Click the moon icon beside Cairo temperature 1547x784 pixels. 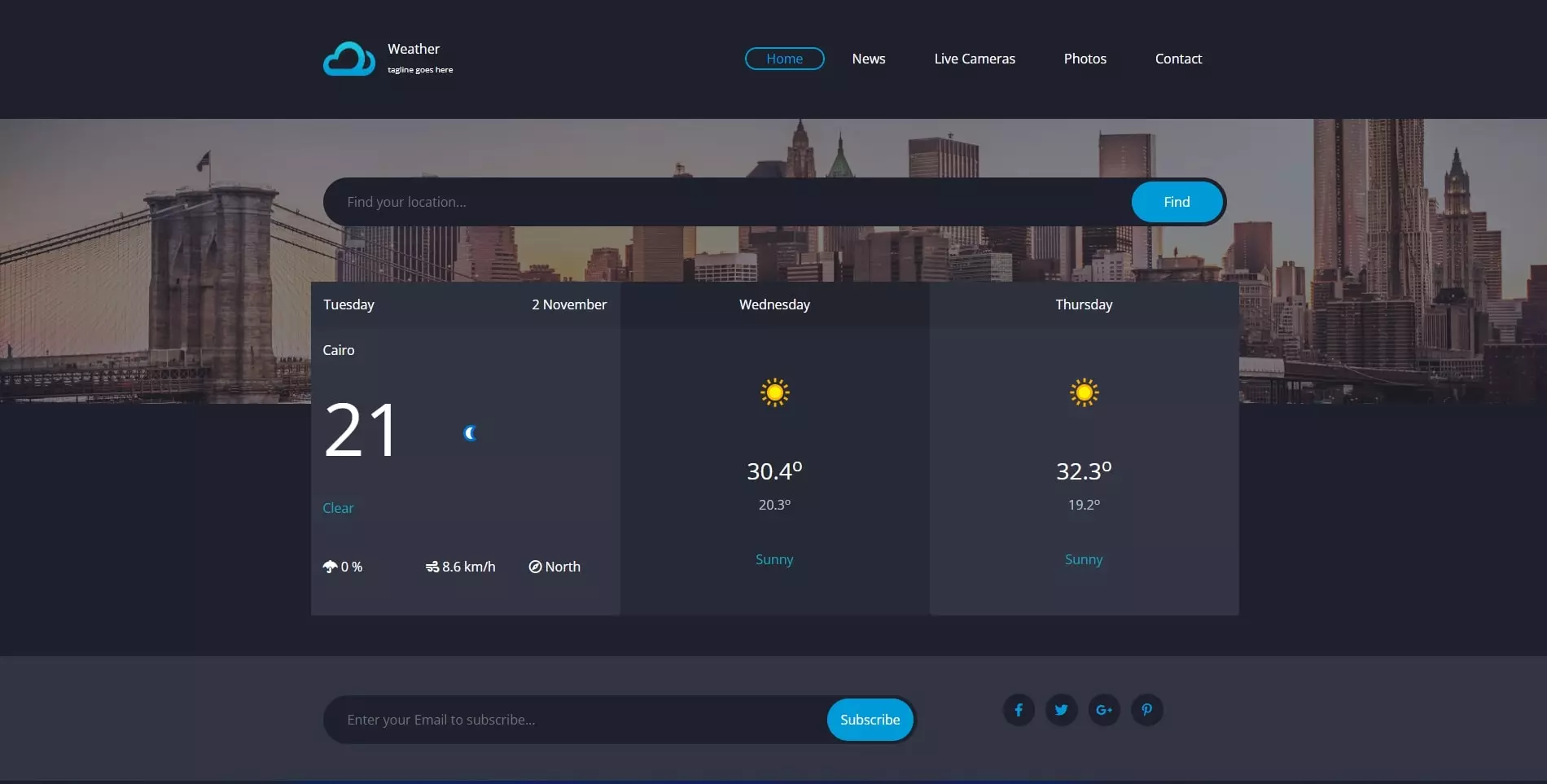[x=470, y=433]
